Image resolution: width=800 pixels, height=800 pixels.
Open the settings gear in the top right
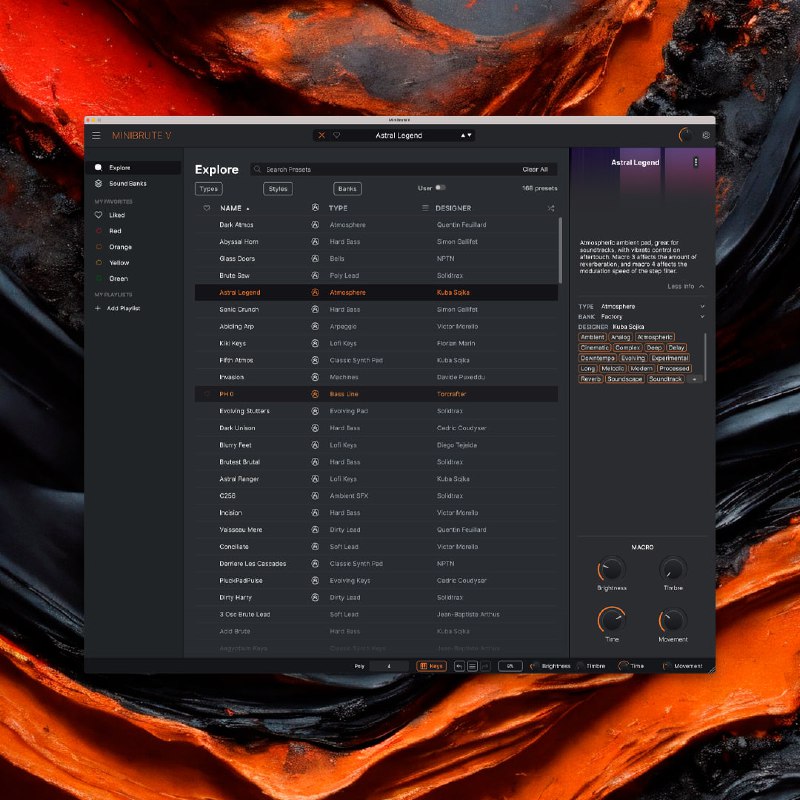click(706, 135)
